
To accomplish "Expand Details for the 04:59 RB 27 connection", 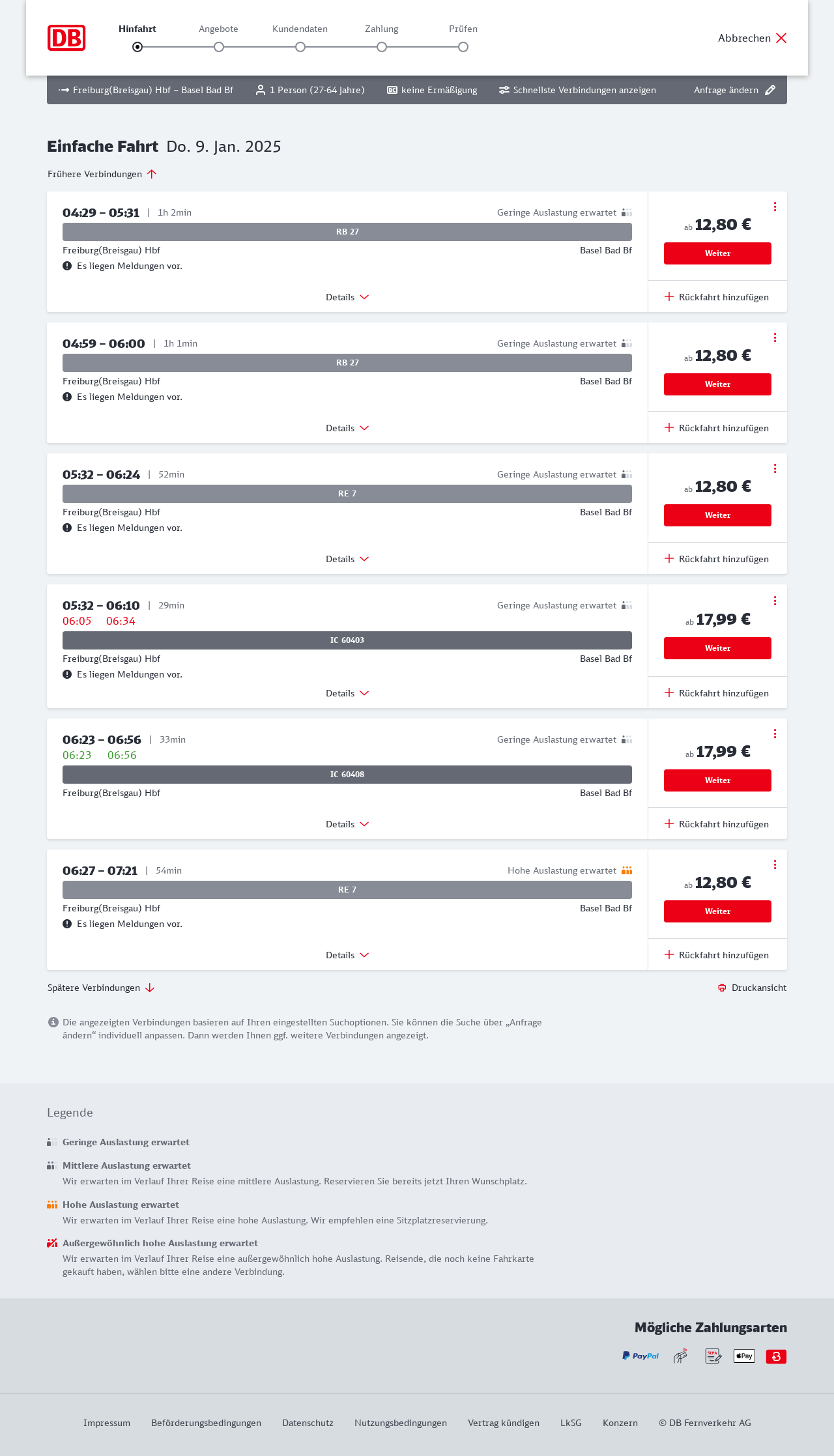I will tap(347, 428).
